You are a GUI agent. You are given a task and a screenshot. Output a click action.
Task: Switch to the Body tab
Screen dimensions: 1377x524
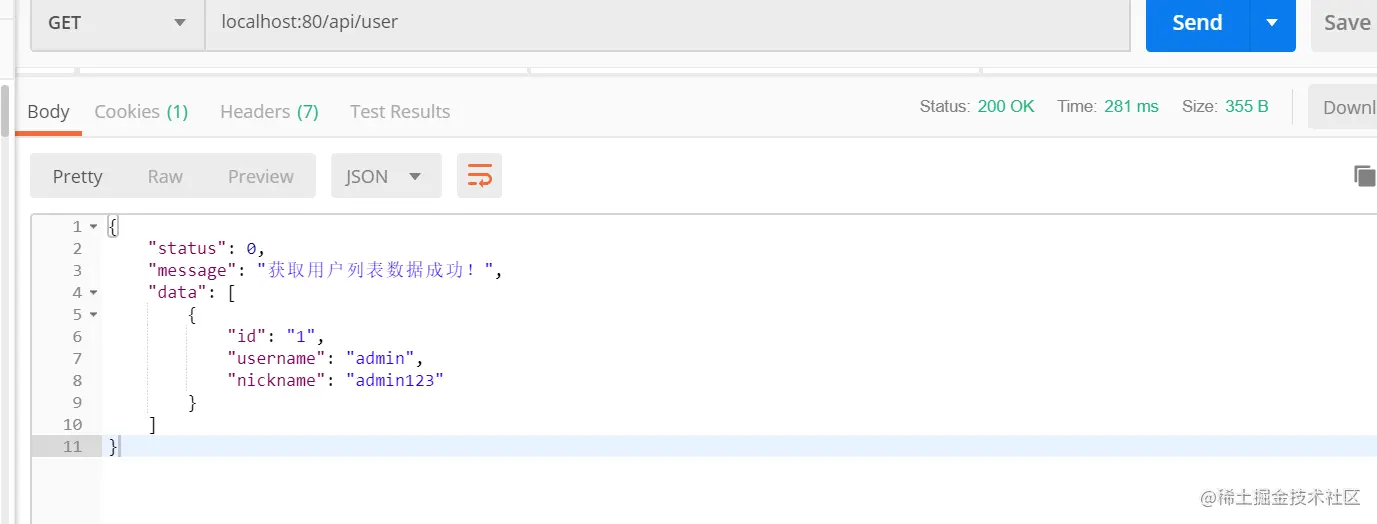tap(48, 111)
